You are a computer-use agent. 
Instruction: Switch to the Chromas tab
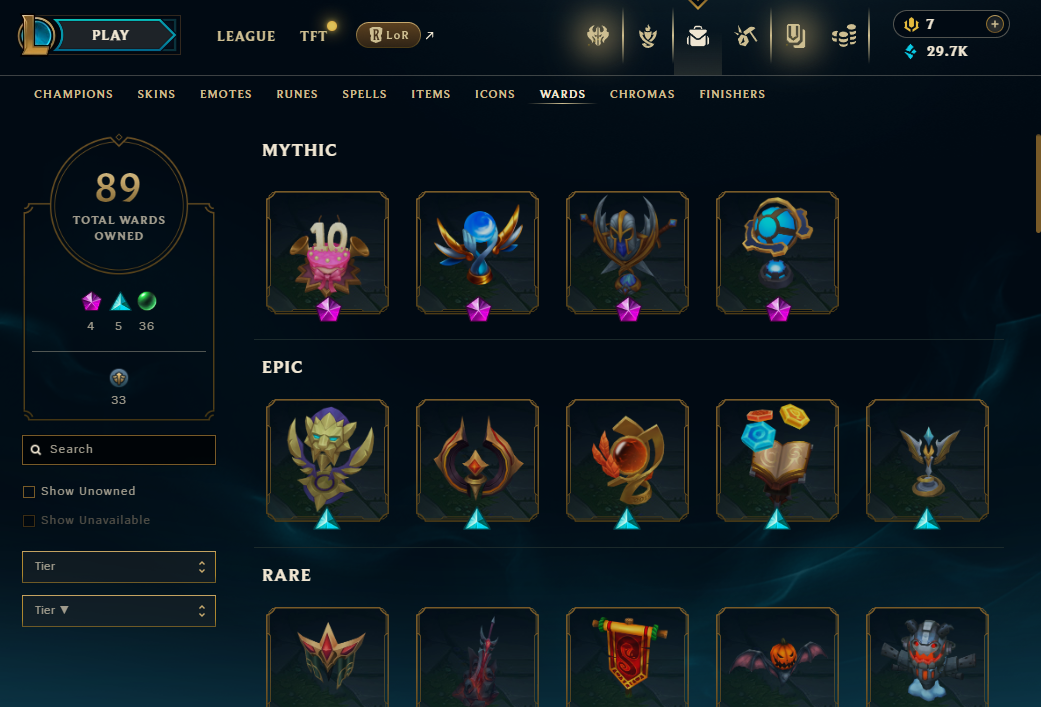pyautogui.click(x=642, y=94)
